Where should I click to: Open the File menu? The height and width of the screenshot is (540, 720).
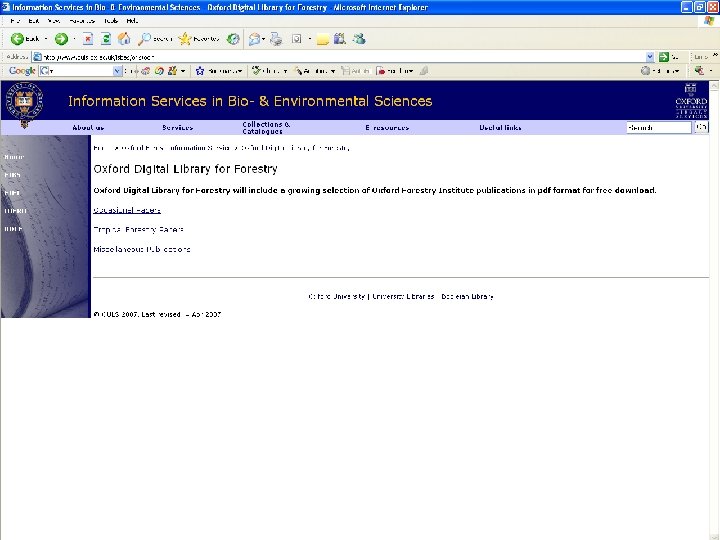click(15, 21)
